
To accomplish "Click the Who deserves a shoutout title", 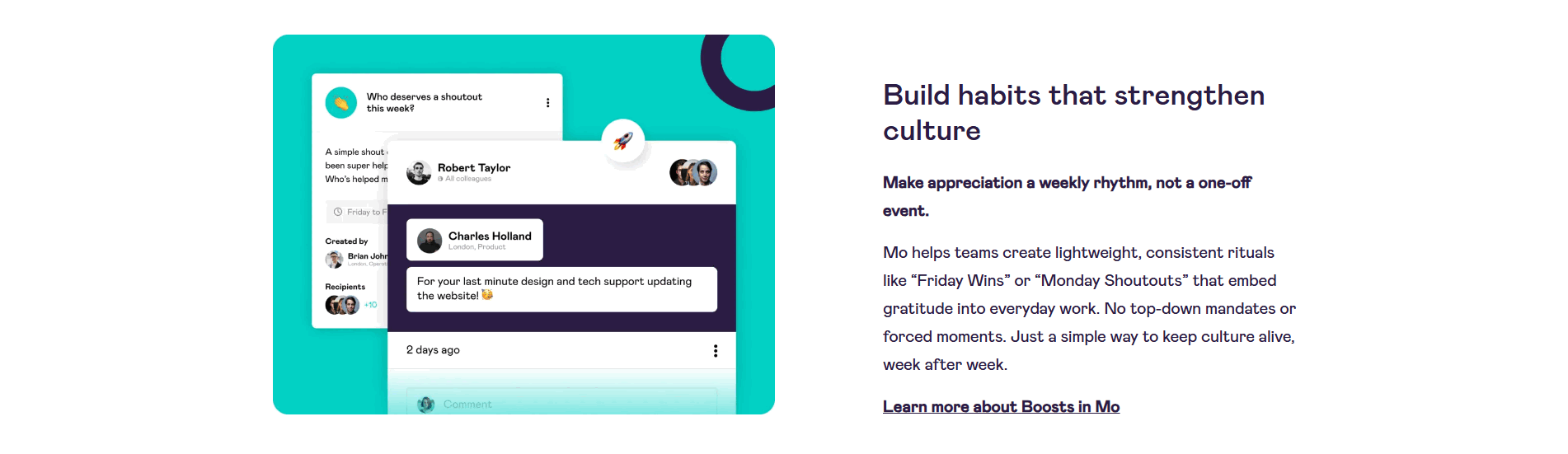I will [x=425, y=102].
